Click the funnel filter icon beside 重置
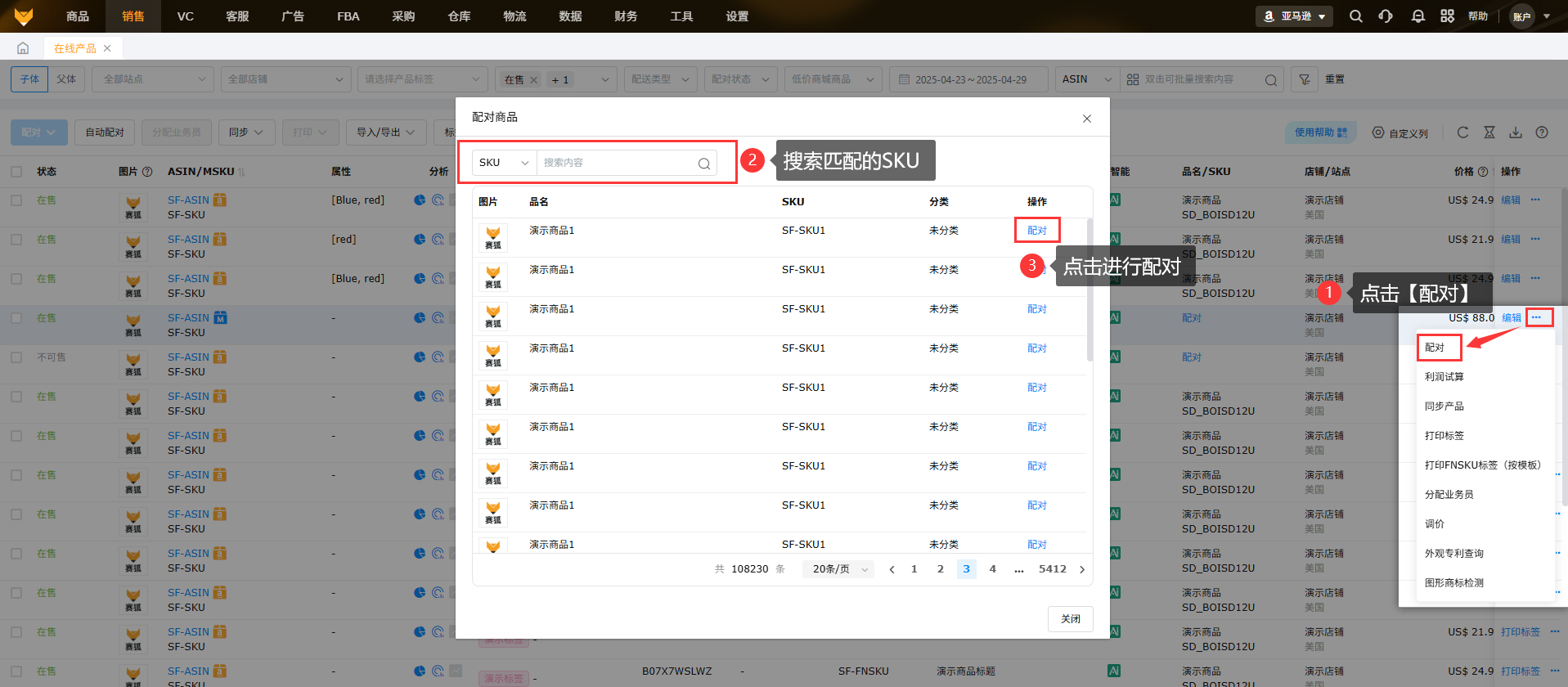The width and height of the screenshot is (1568, 687). tap(1305, 79)
